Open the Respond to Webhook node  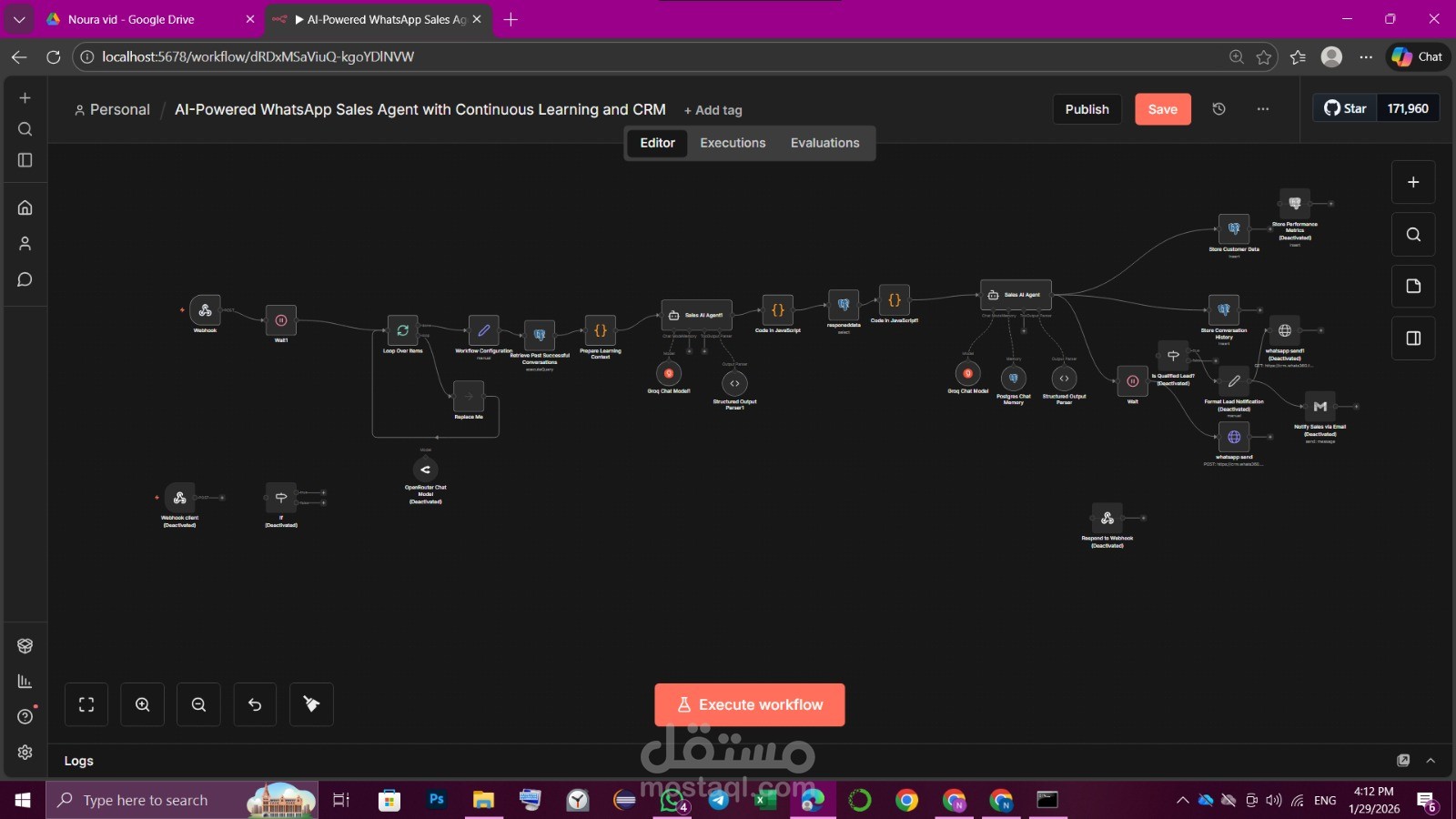(x=1107, y=518)
